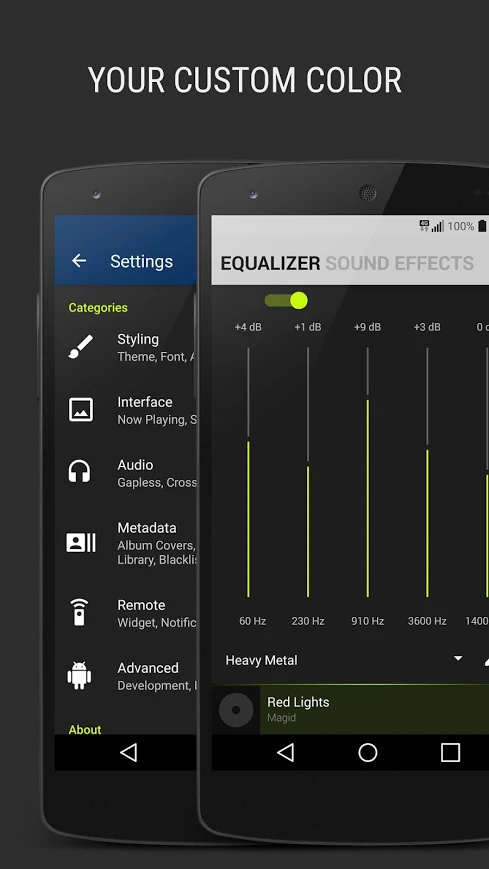Open the Red Lights now playing bar
The image size is (489, 869).
click(350, 710)
